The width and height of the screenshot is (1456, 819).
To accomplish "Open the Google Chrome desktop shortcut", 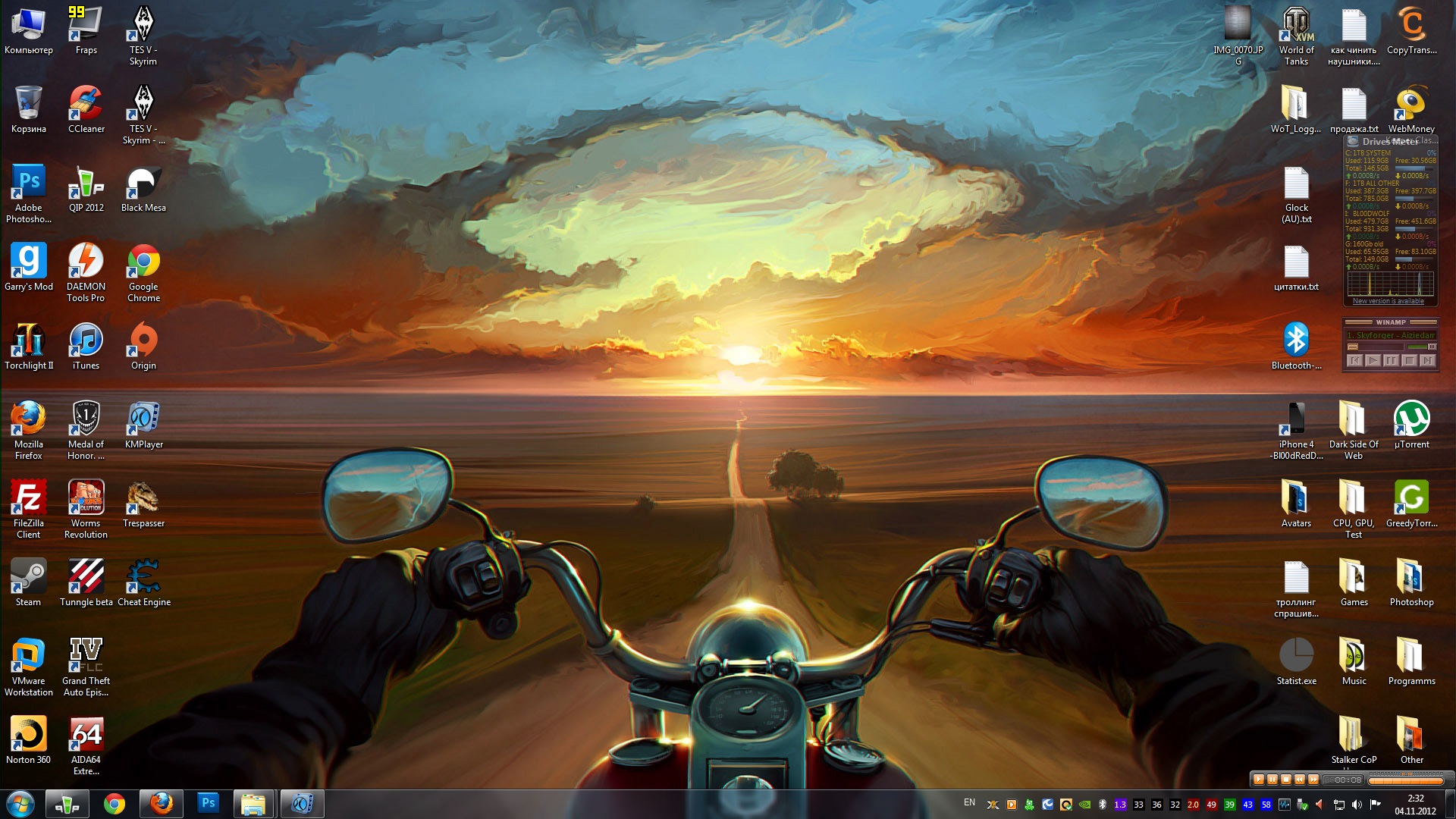I will tap(143, 272).
